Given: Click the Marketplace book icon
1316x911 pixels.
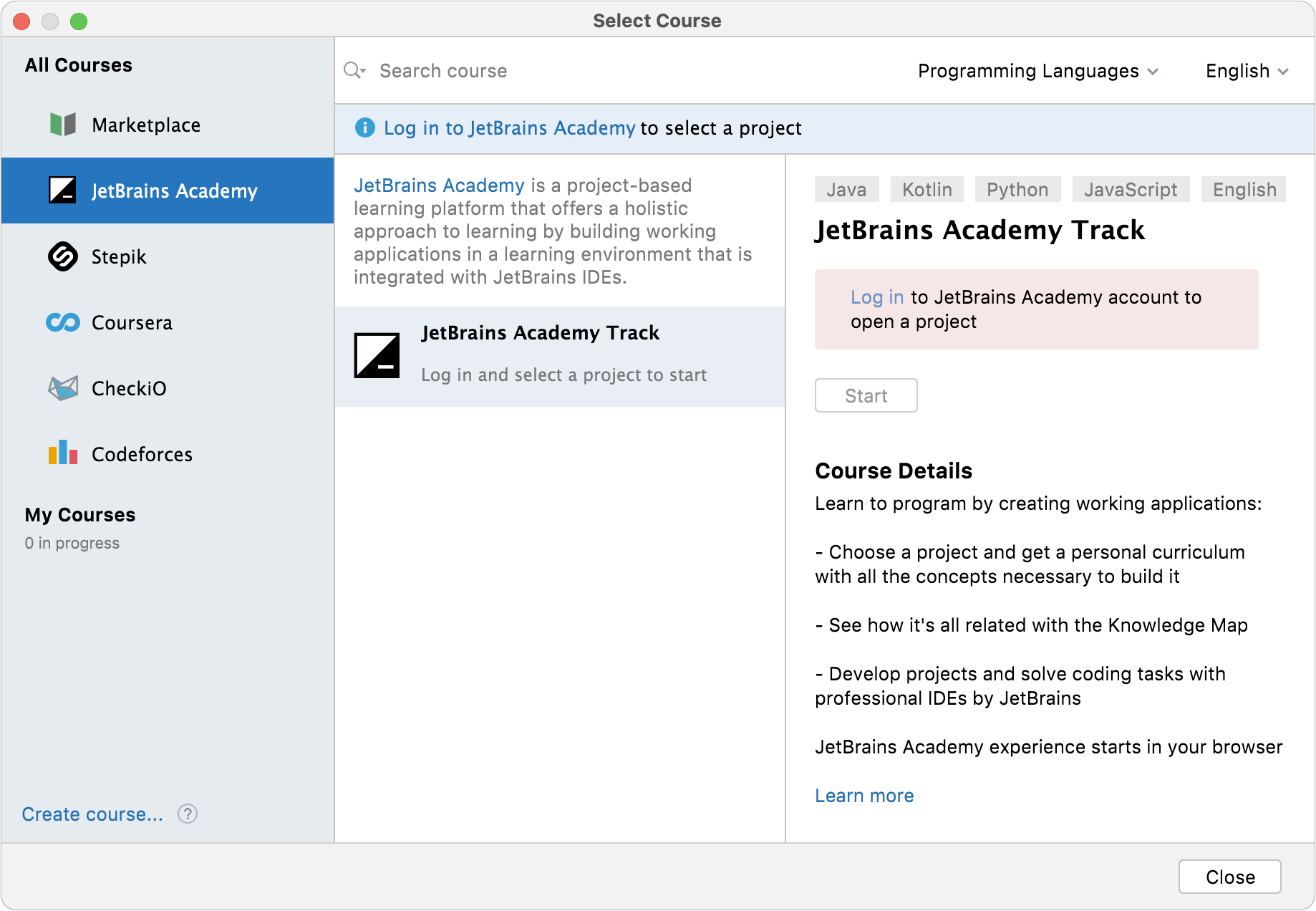Looking at the screenshot, I should click(x=63, y=125).
